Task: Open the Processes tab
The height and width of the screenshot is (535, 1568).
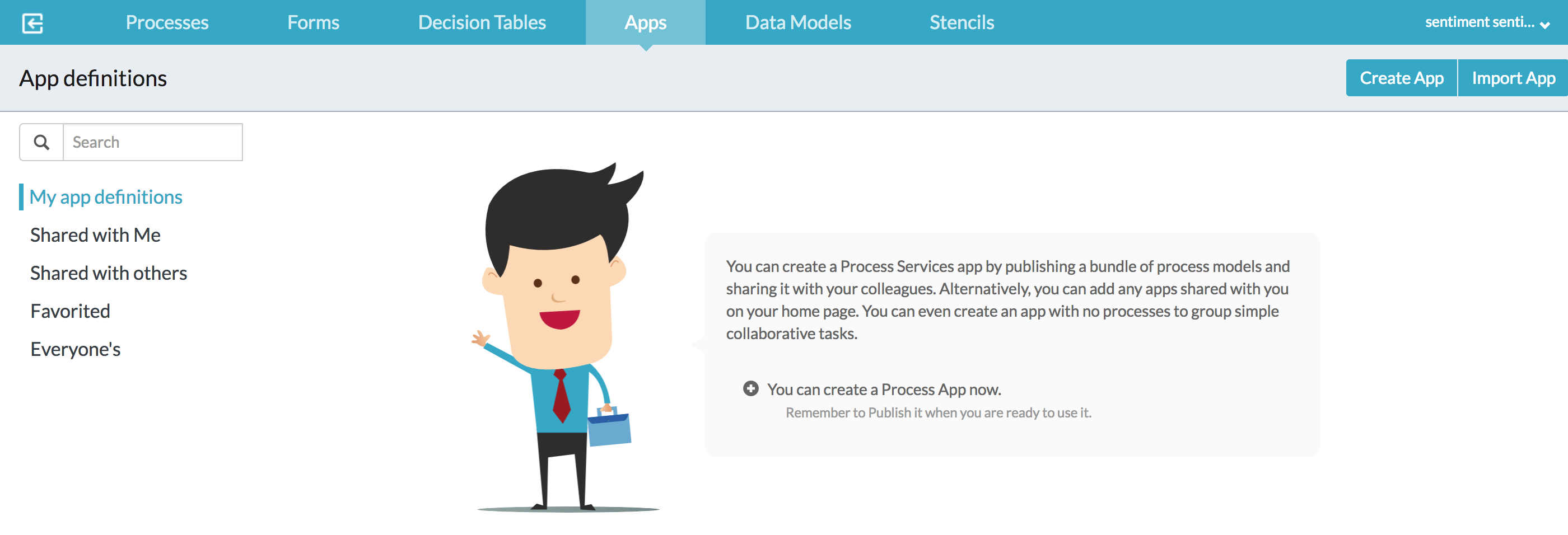Action: click(167, 22)
